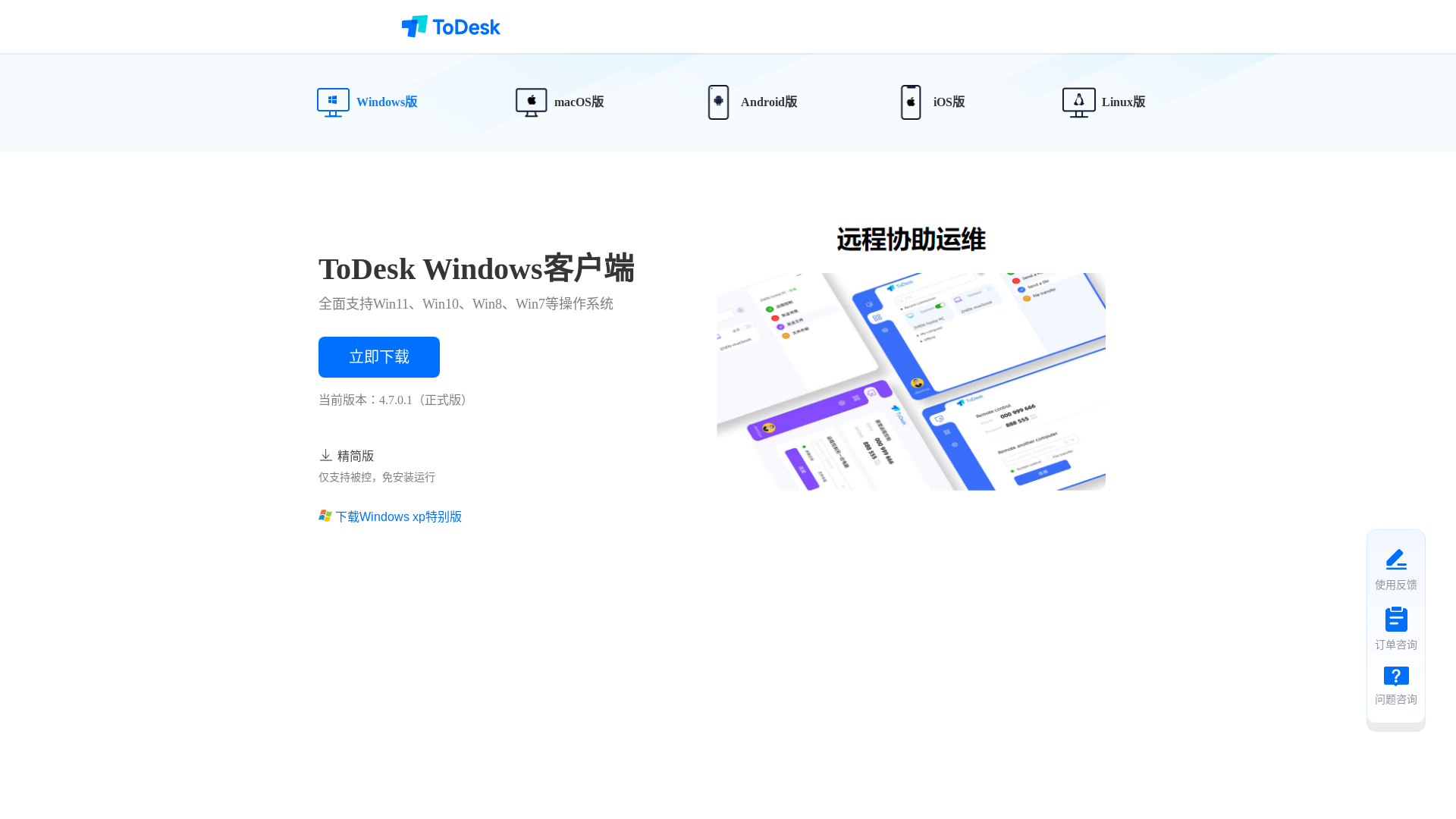The width and height of the screenshot is (1456, 819).
Task: Open 订单咨询 order inquiry label
Action: (1396, 645)
